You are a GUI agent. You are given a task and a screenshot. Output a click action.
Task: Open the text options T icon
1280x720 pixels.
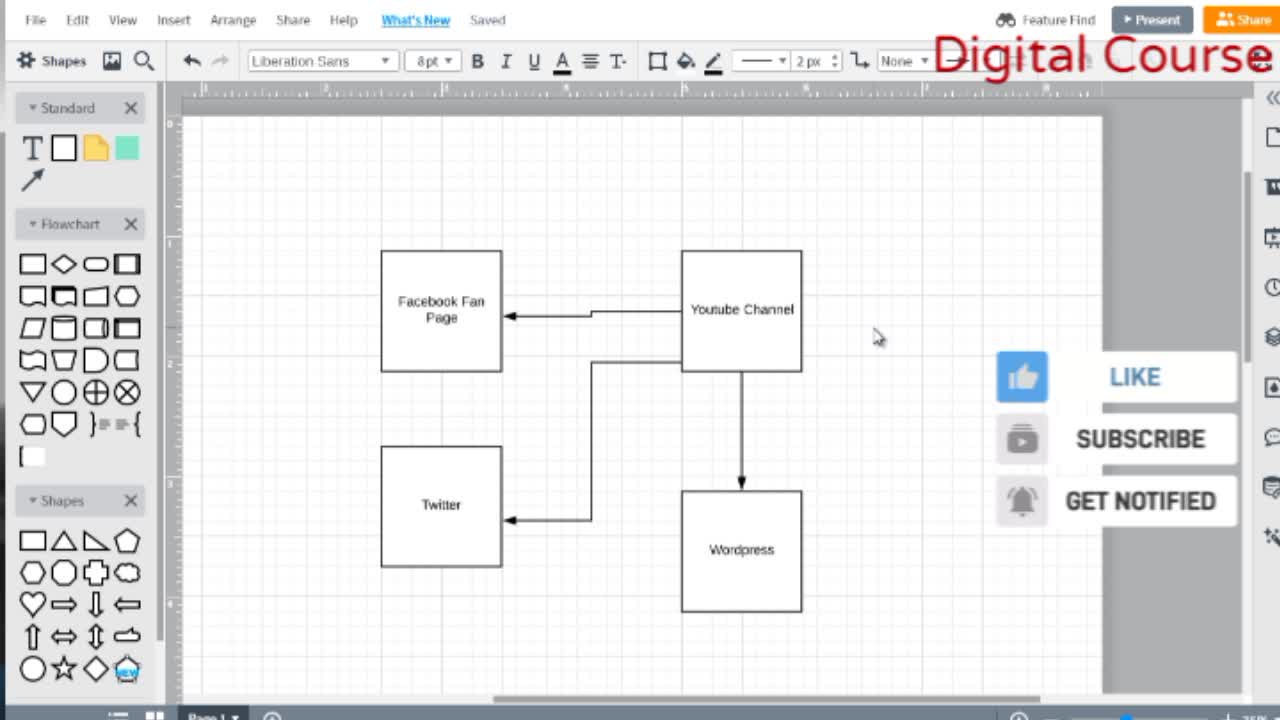pos(618,61)
